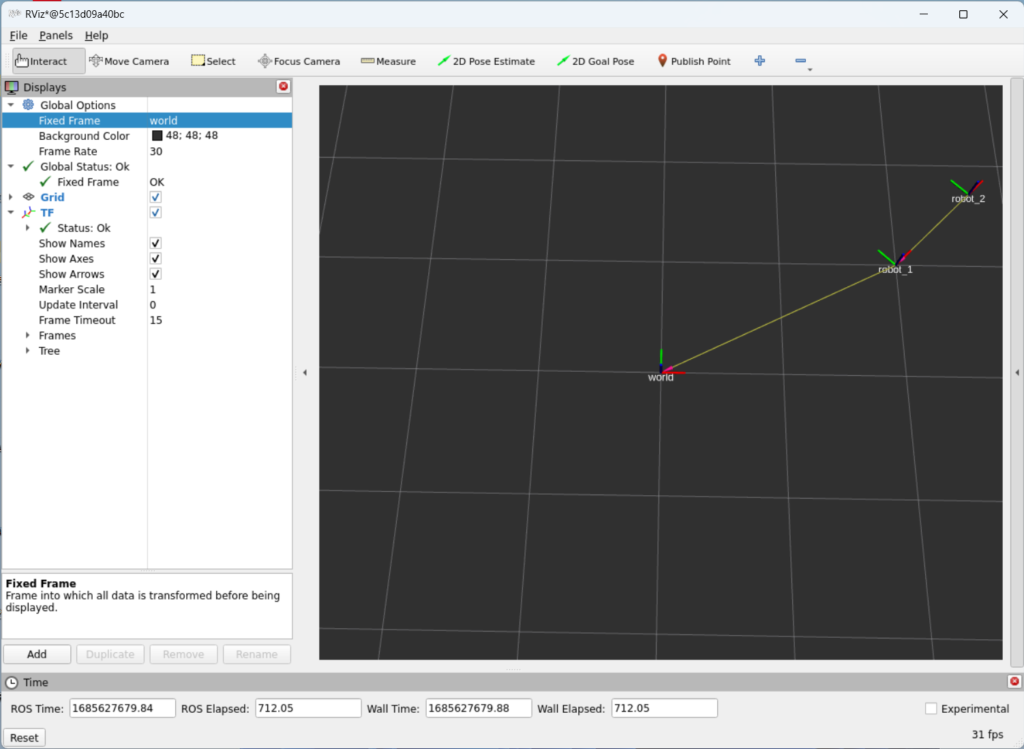Toggle the Grid display checkbox

click(x=155, y=197)
